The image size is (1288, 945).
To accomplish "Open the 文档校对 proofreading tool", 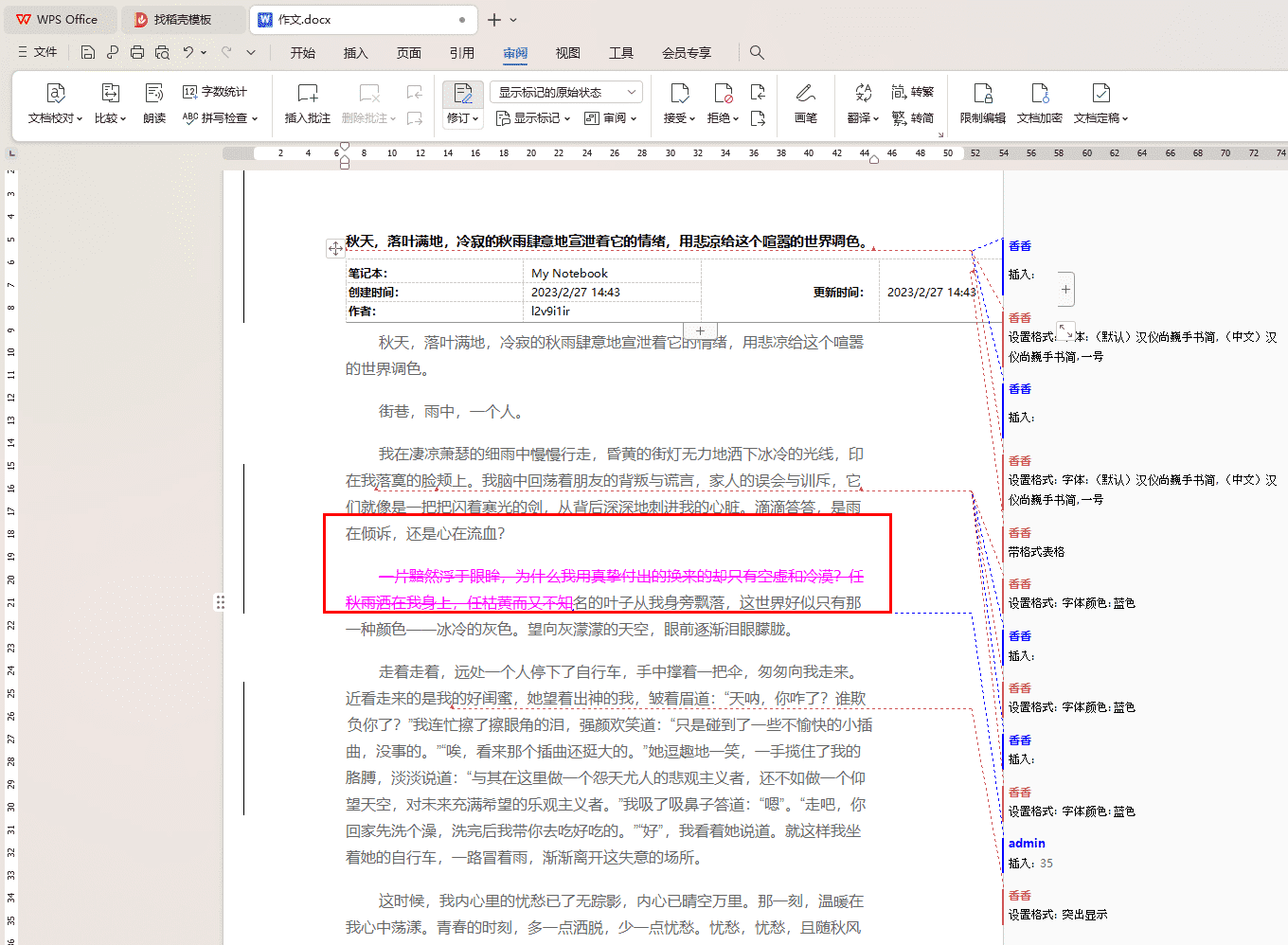I will pos(55,103).
